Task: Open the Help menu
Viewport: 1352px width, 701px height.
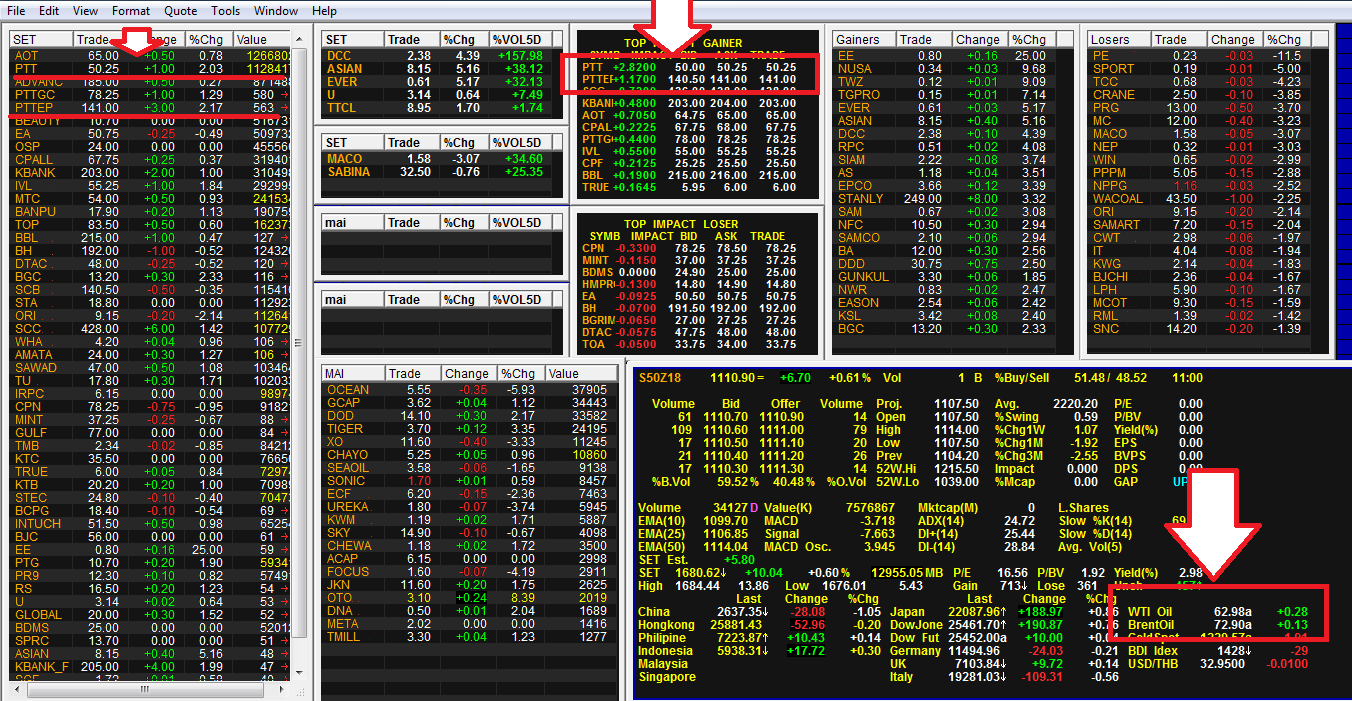Action: tap(324, 11)
